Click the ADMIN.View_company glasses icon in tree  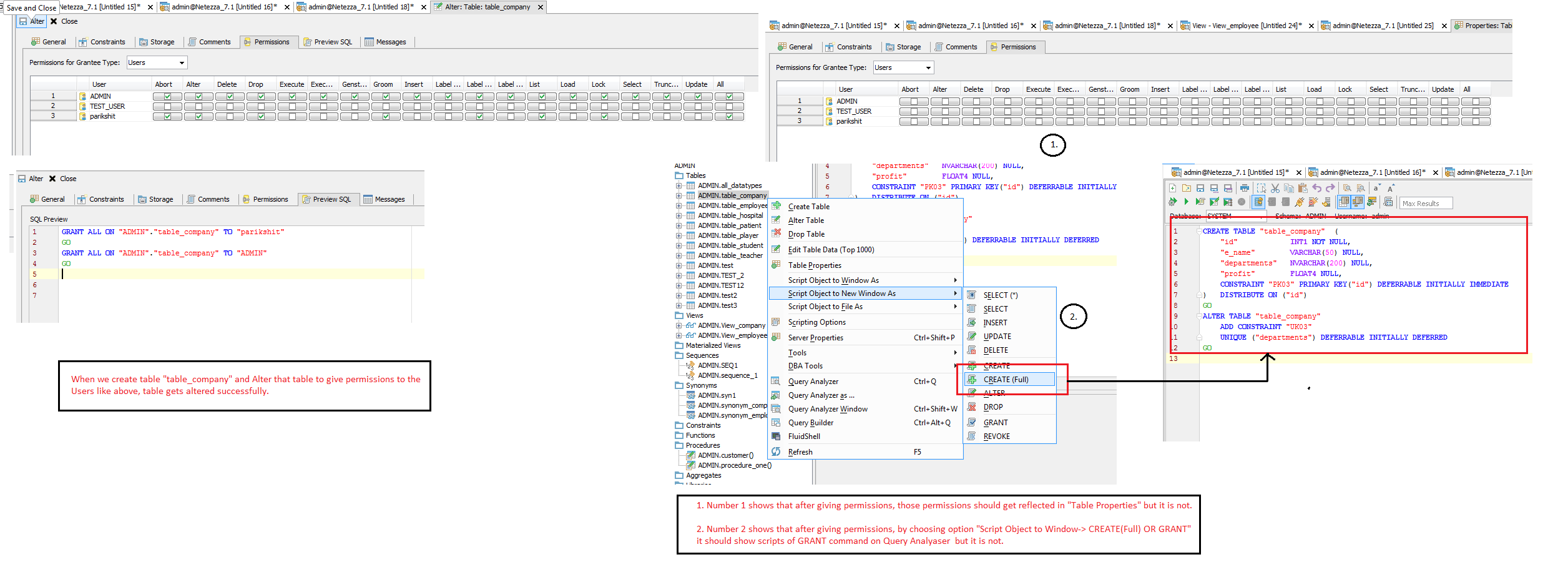691,325
